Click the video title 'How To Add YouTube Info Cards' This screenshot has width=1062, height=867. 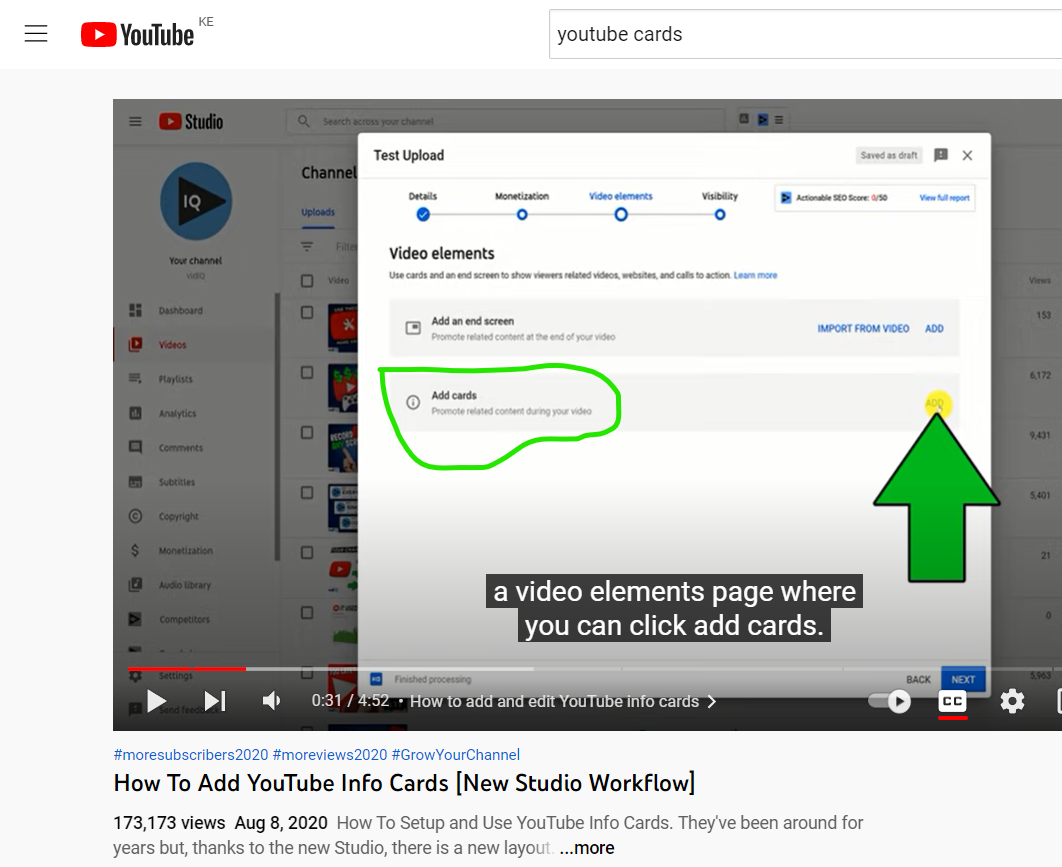404,783
